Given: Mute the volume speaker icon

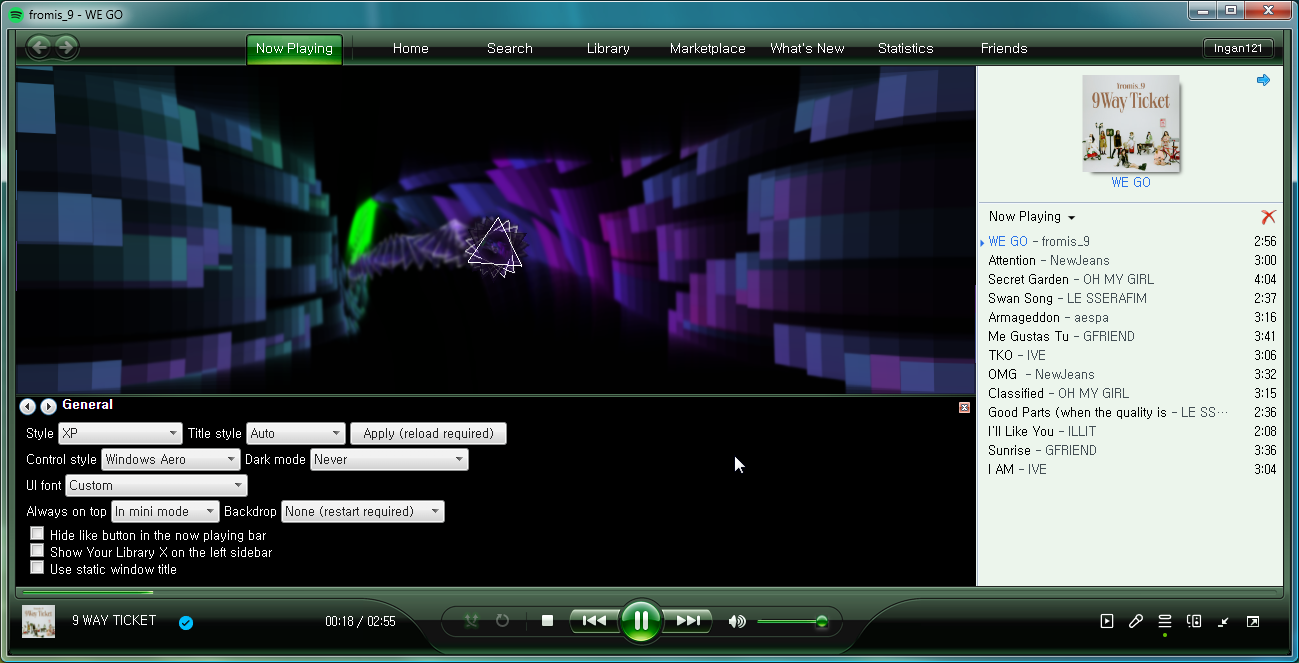Looking at the screenshot, I should (737, 621).
